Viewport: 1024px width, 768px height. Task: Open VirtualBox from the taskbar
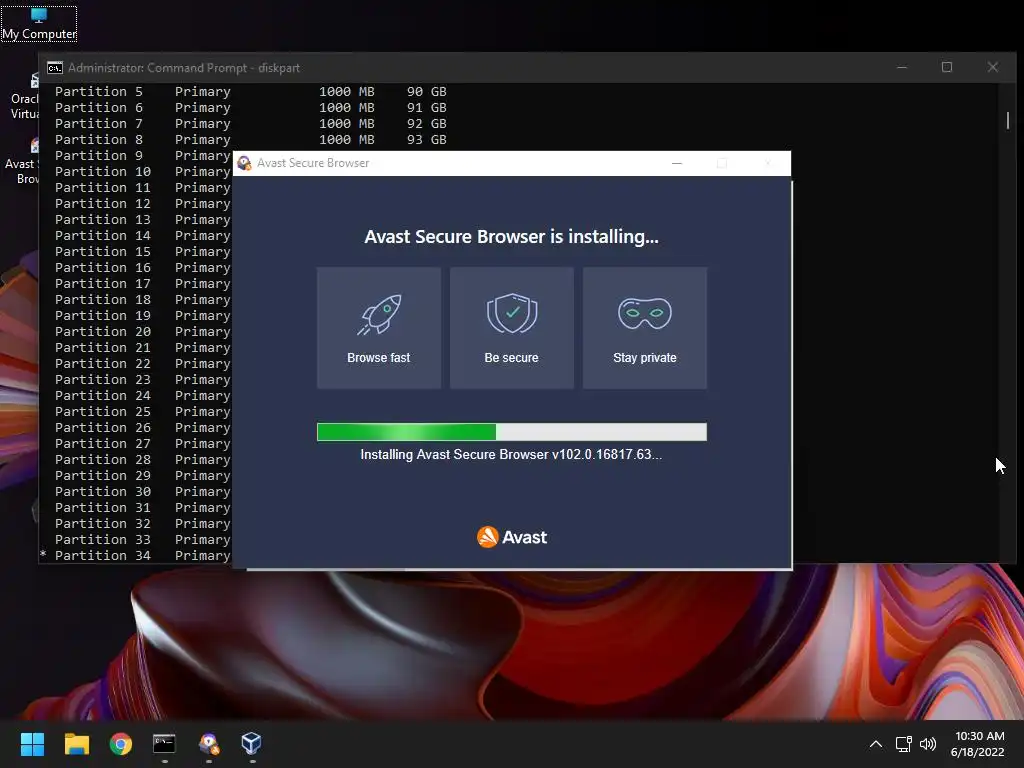tap(251, 744)
